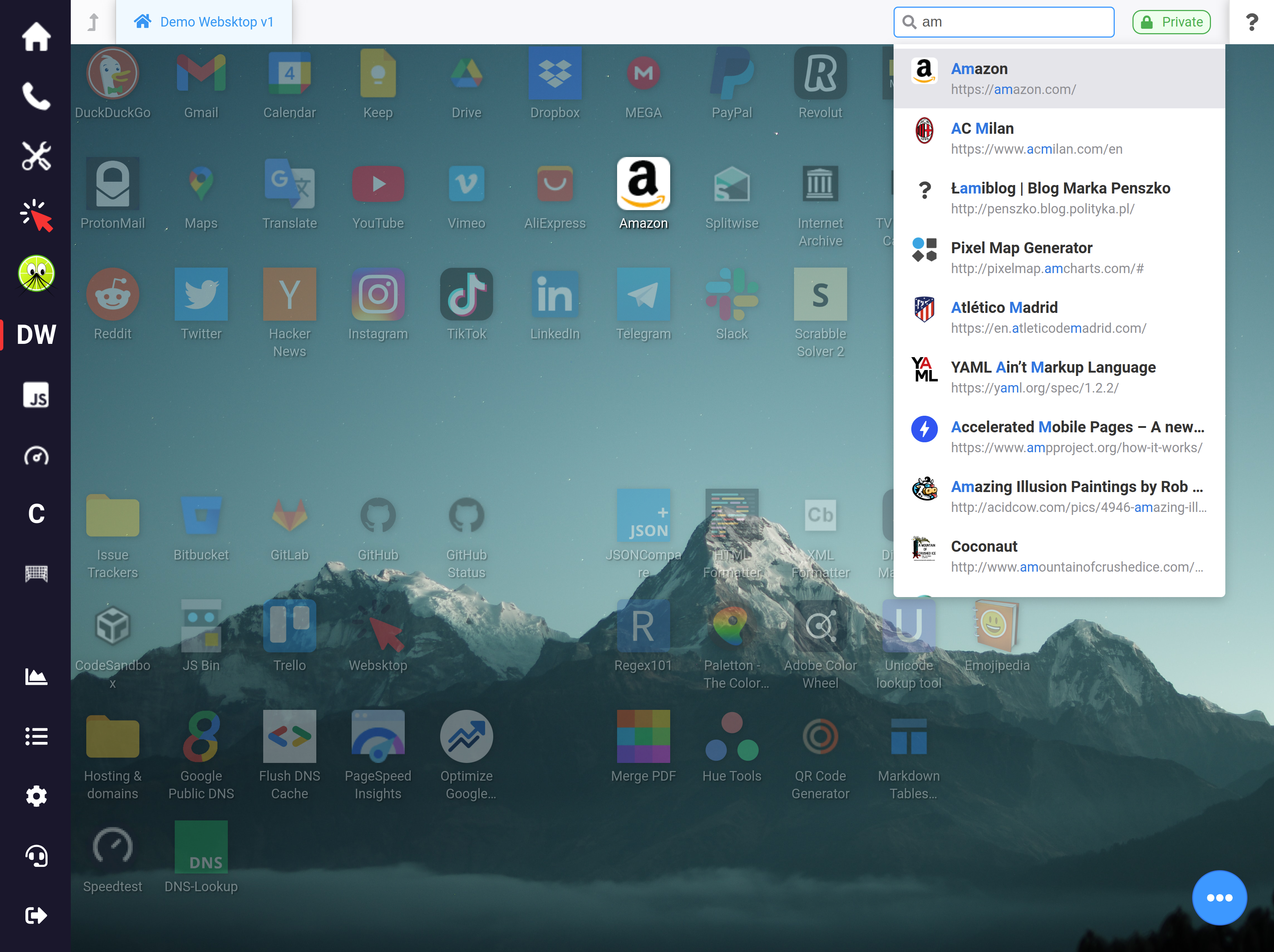Select the Atlético Madrid result
Viewport: 1274px width, 952px height.
pos(1059,317)
